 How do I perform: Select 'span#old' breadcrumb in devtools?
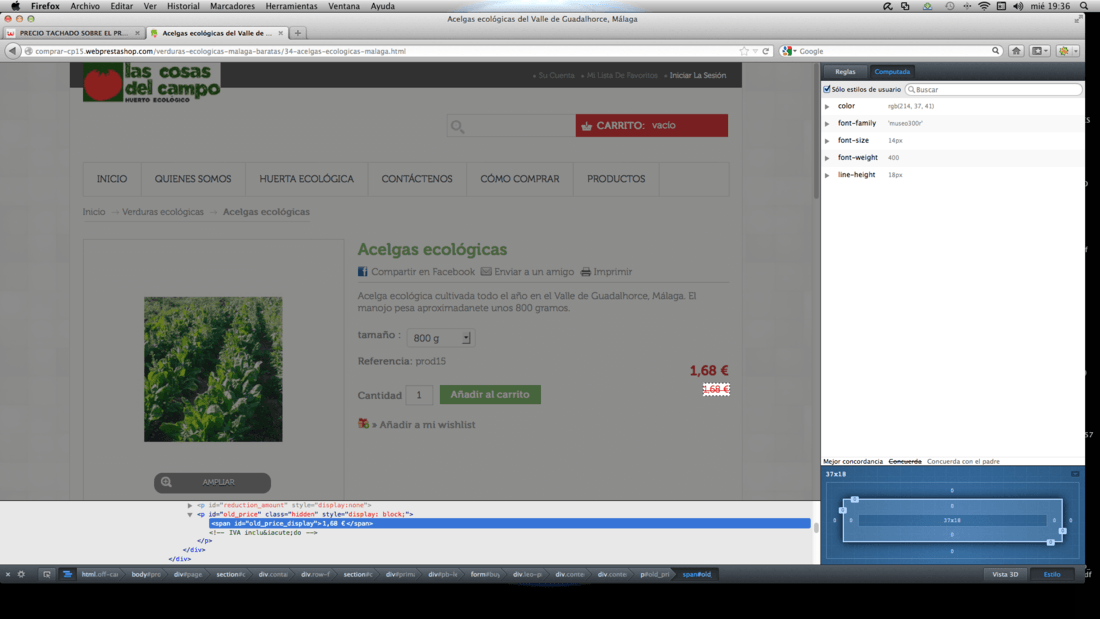click(696, 574)
